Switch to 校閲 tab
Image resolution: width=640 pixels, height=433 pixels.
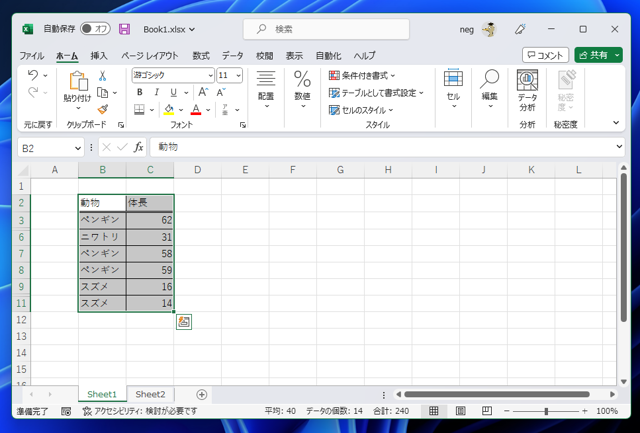pos(264,56)
